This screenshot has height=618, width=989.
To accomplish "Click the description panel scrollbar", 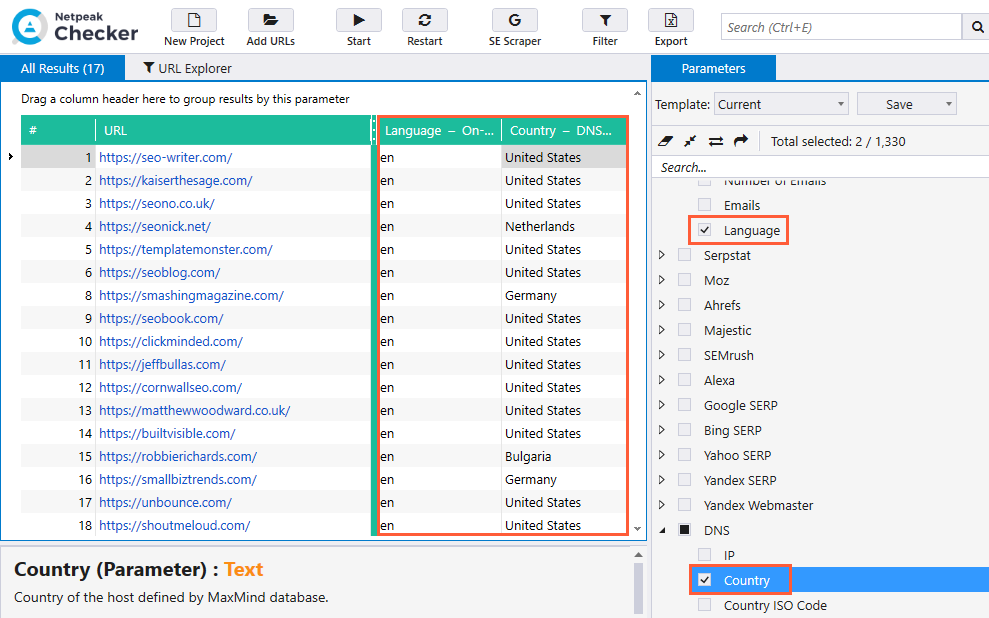I will (638, 588).
